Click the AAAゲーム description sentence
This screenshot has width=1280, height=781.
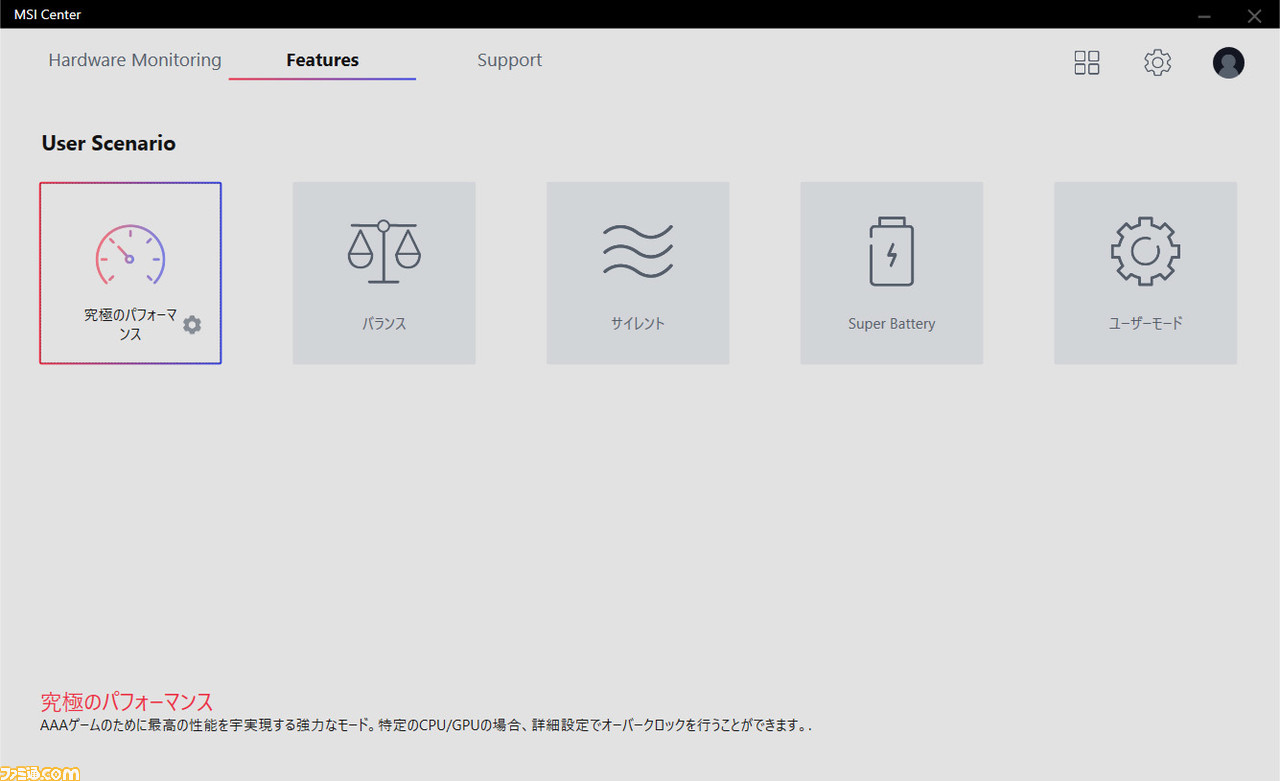tap(426, 726)
